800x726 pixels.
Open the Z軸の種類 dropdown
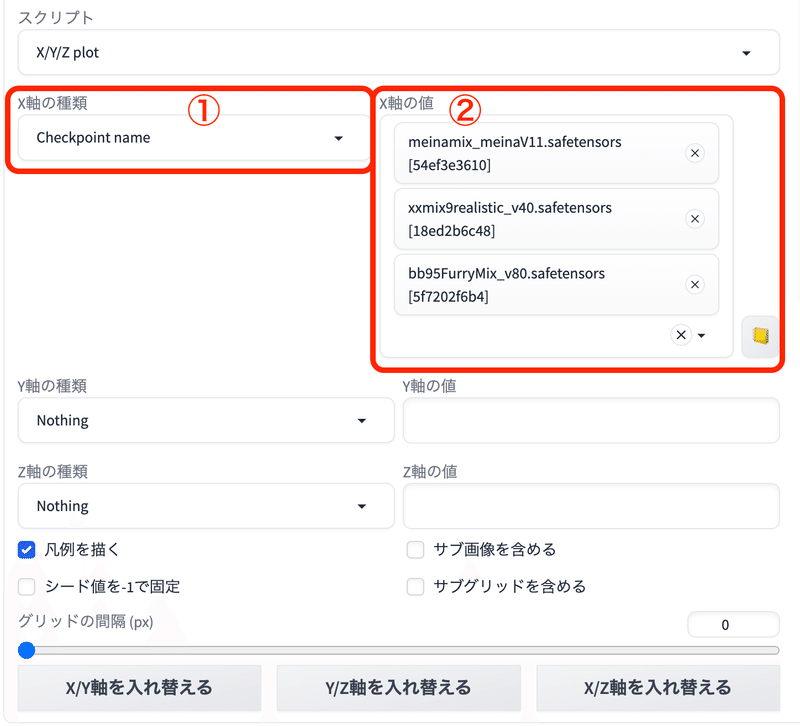[x=206, y=506]
